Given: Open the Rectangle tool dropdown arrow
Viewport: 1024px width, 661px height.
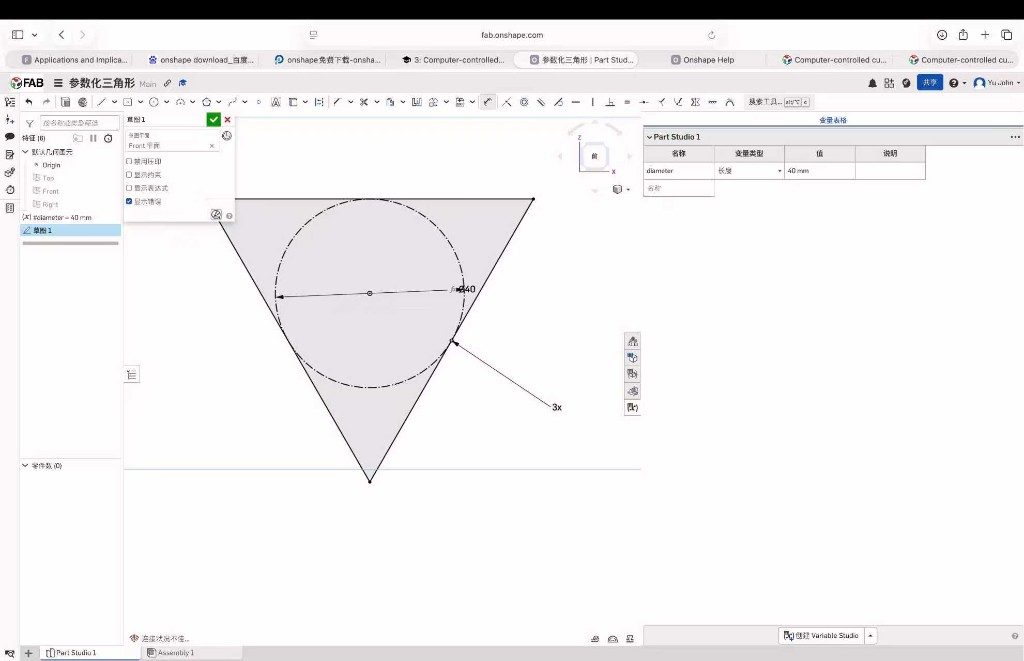Looking at the screenshot, I should click(140, 102).
